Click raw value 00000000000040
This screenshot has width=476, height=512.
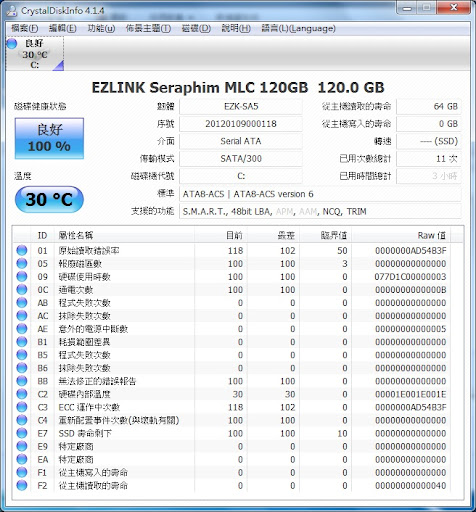coord(410,486)
